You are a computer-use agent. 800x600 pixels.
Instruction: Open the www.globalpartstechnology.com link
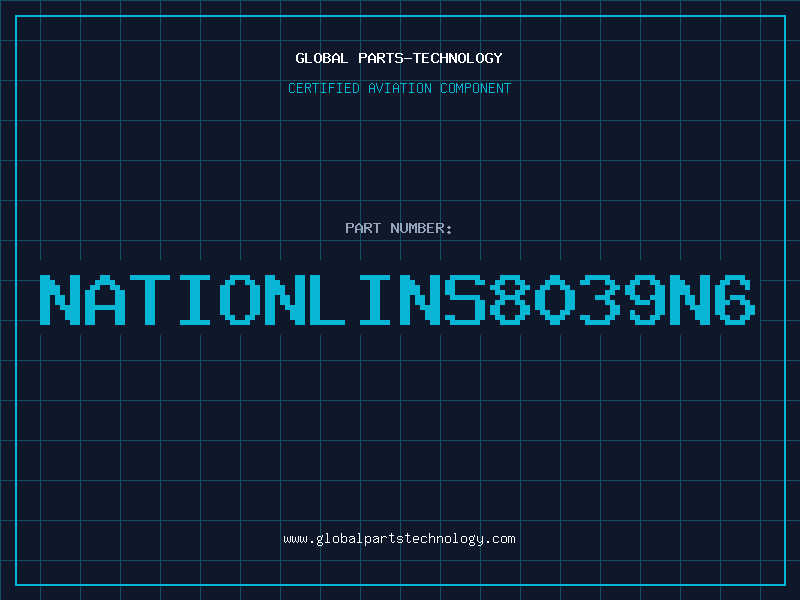click(399, 539)
